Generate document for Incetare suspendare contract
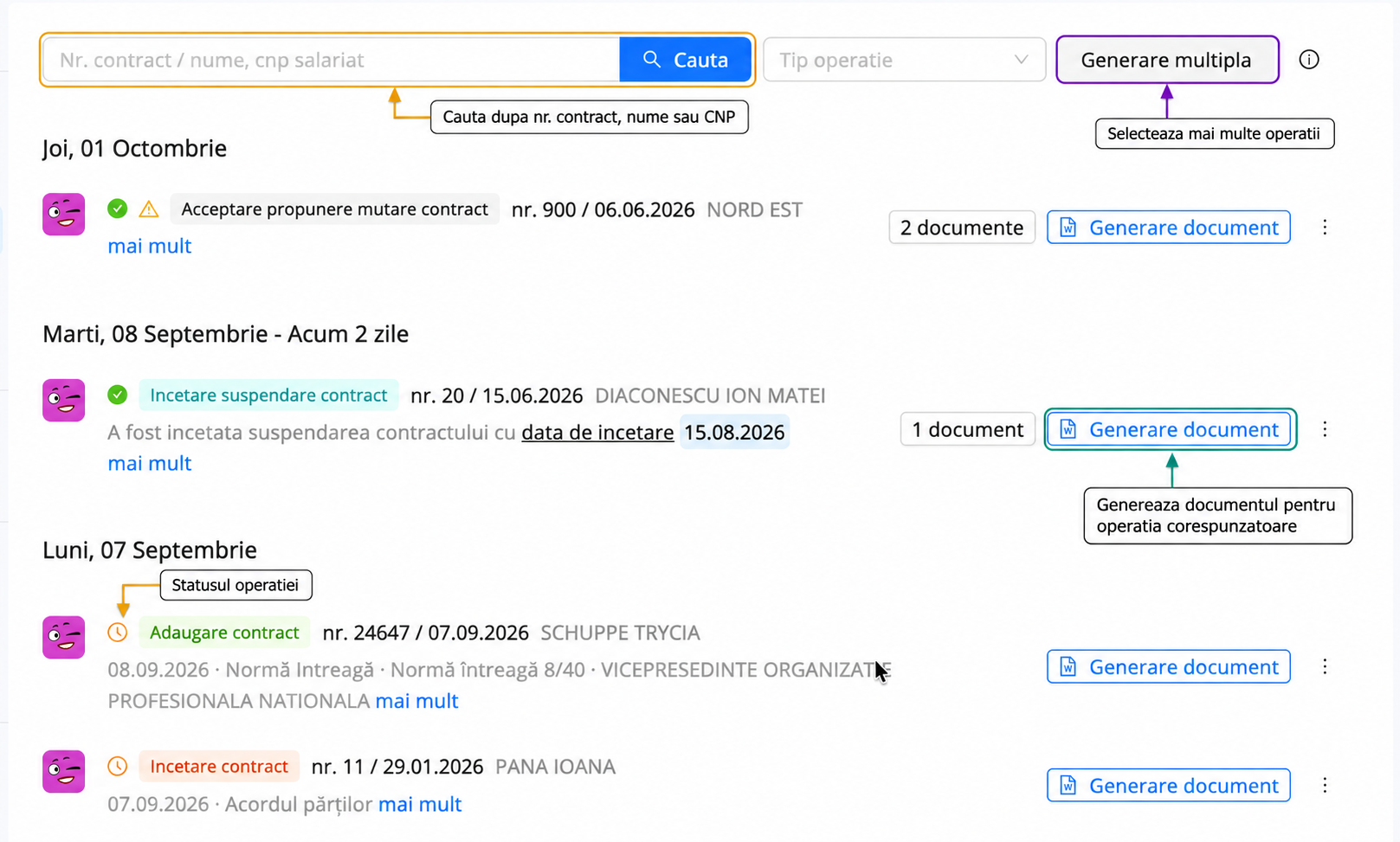Screen dimensions: 1400x842 [1169, 429]
